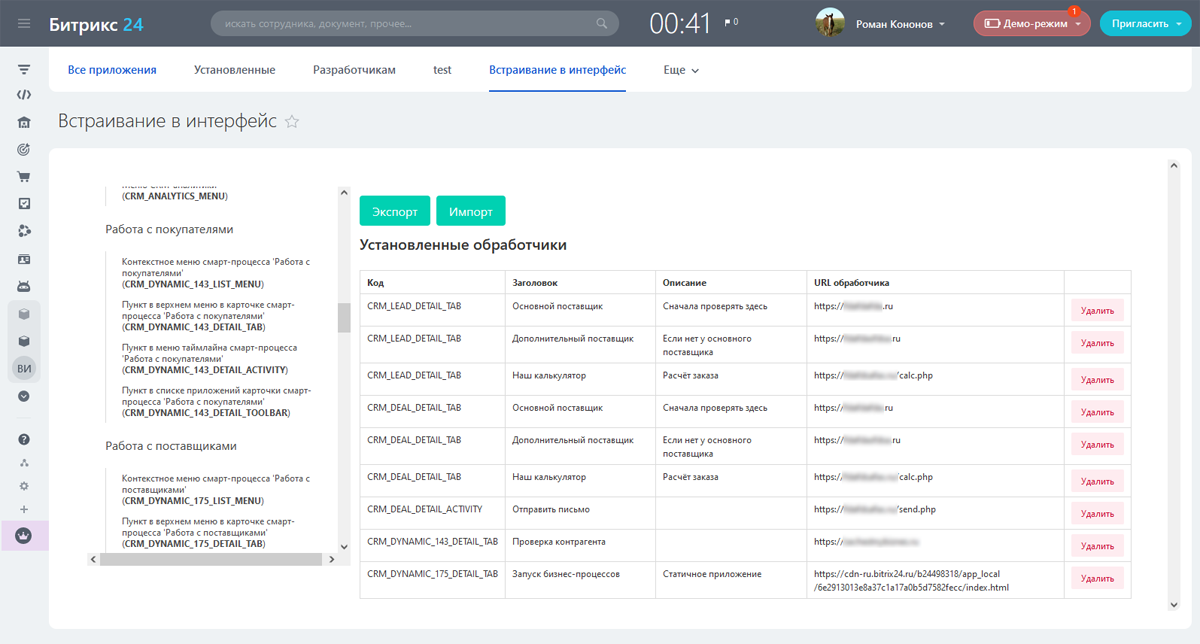
Task: Expand the 'Еще' tab dropdown
Action: [x=681, y=70]
